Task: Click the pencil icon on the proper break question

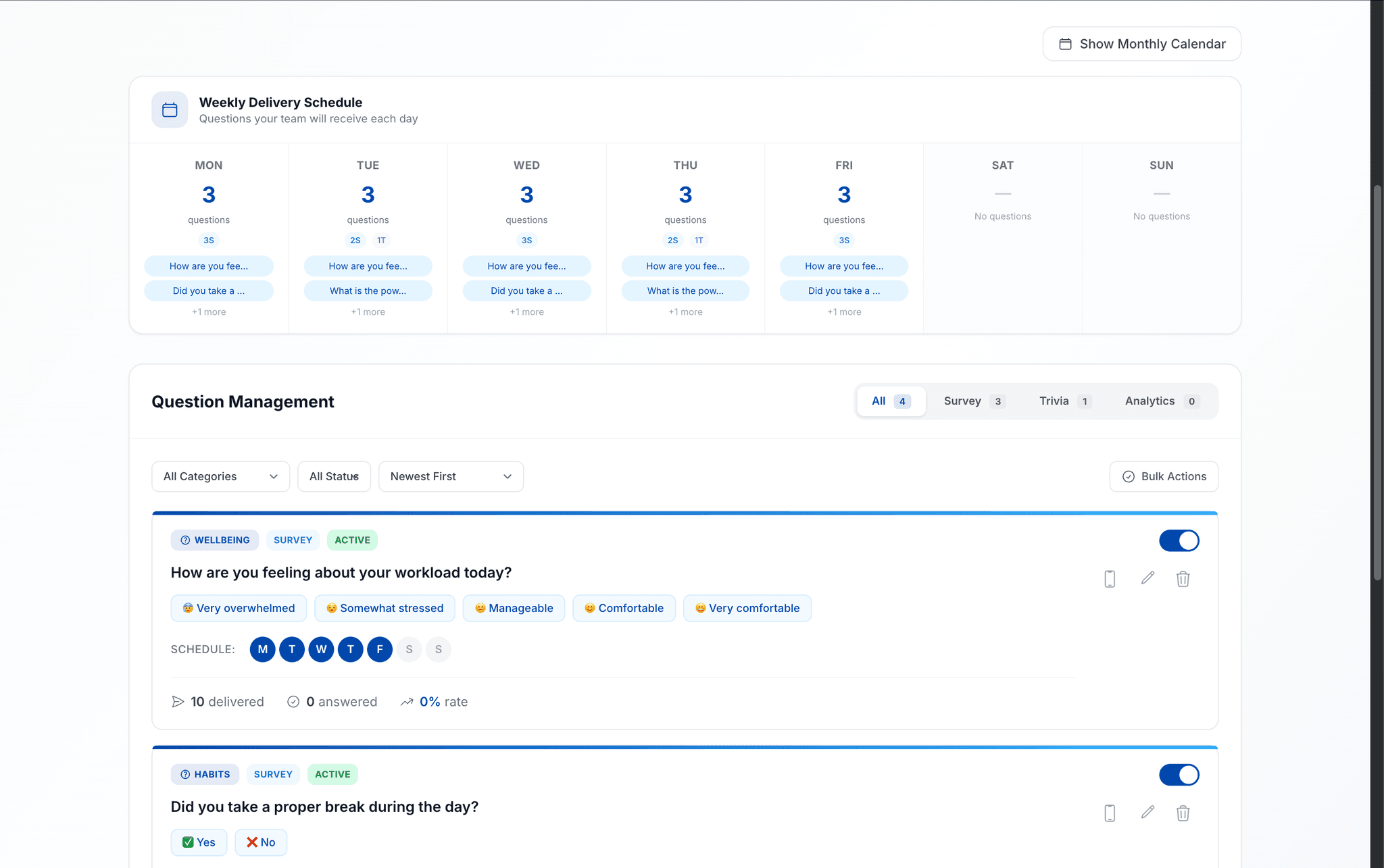Action: pos(1147,813)
